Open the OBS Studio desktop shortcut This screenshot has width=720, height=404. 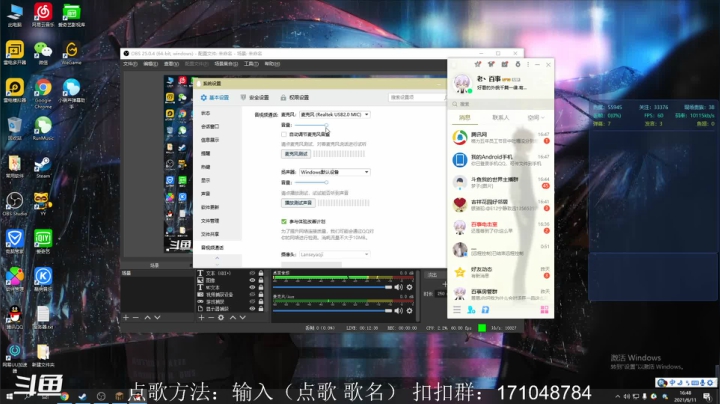click(15, 204)
